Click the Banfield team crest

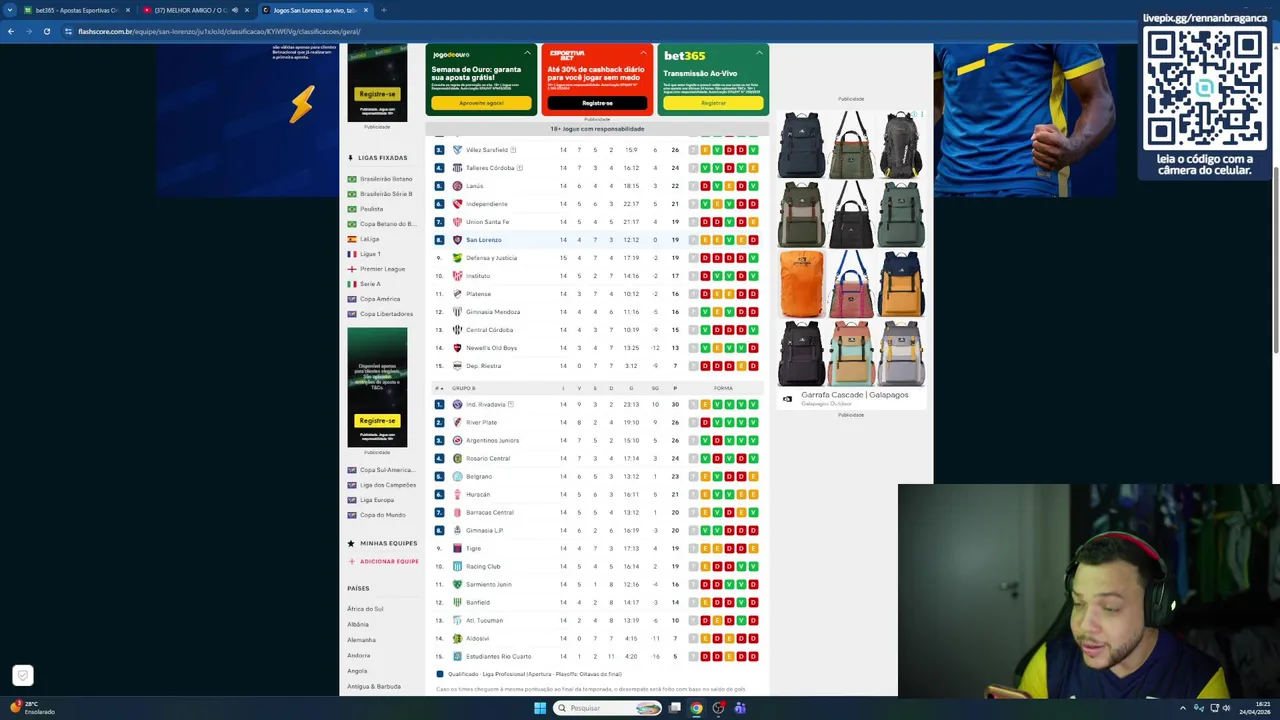pos(457,602)
